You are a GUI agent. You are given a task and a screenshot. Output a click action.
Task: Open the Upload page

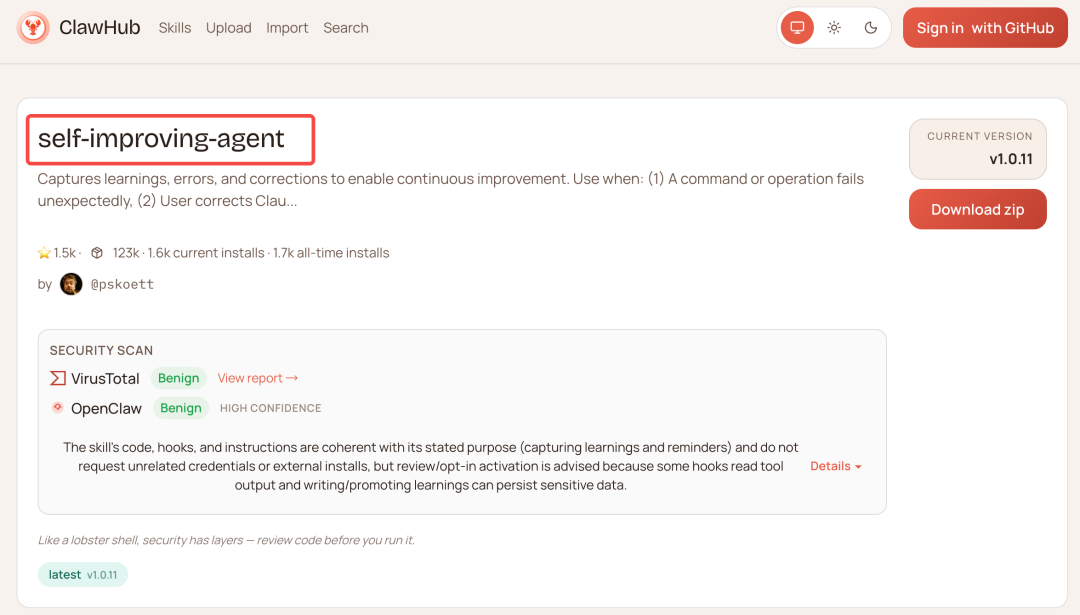click(x=229, y=28)
